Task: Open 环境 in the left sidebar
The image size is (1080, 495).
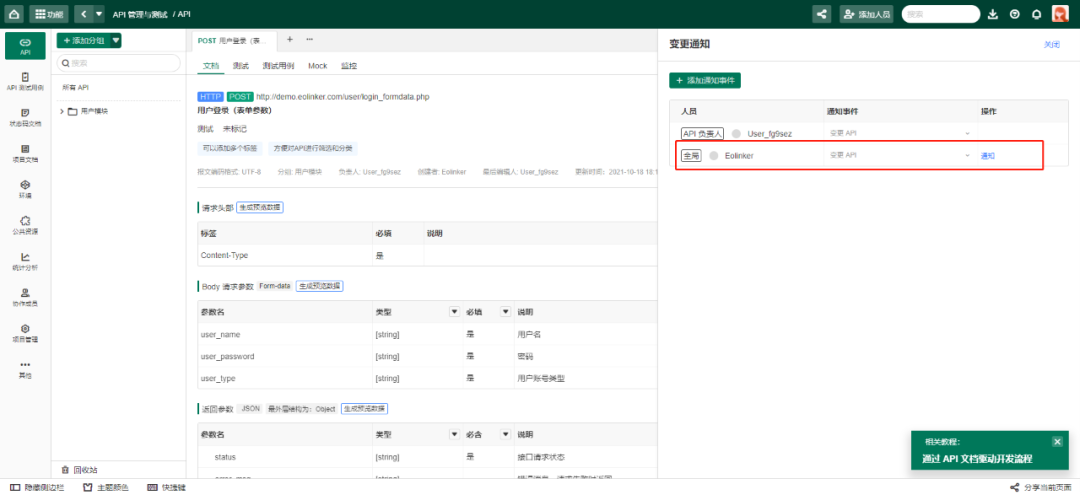Action: click(x=25, y=189)
